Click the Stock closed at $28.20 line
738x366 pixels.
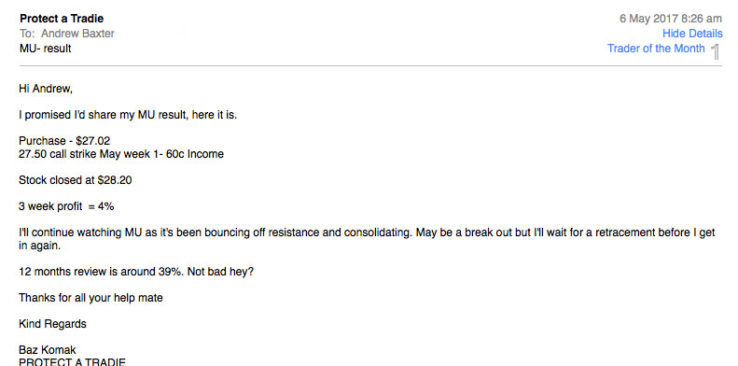pos(75,180)
